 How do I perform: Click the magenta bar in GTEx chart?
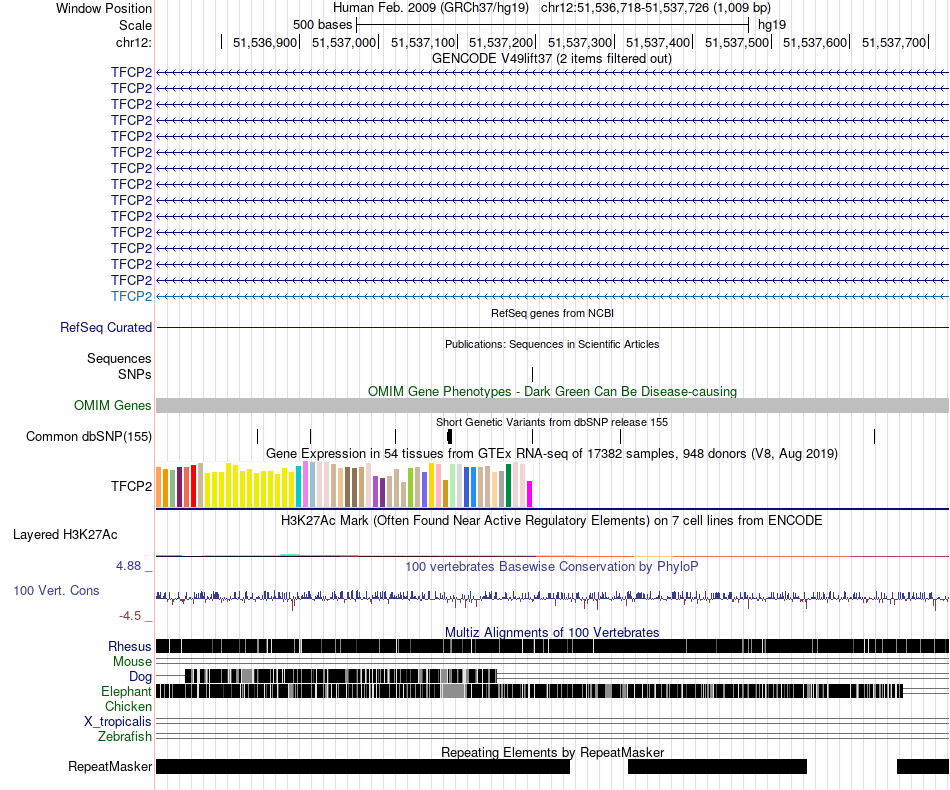coord(530,494)
